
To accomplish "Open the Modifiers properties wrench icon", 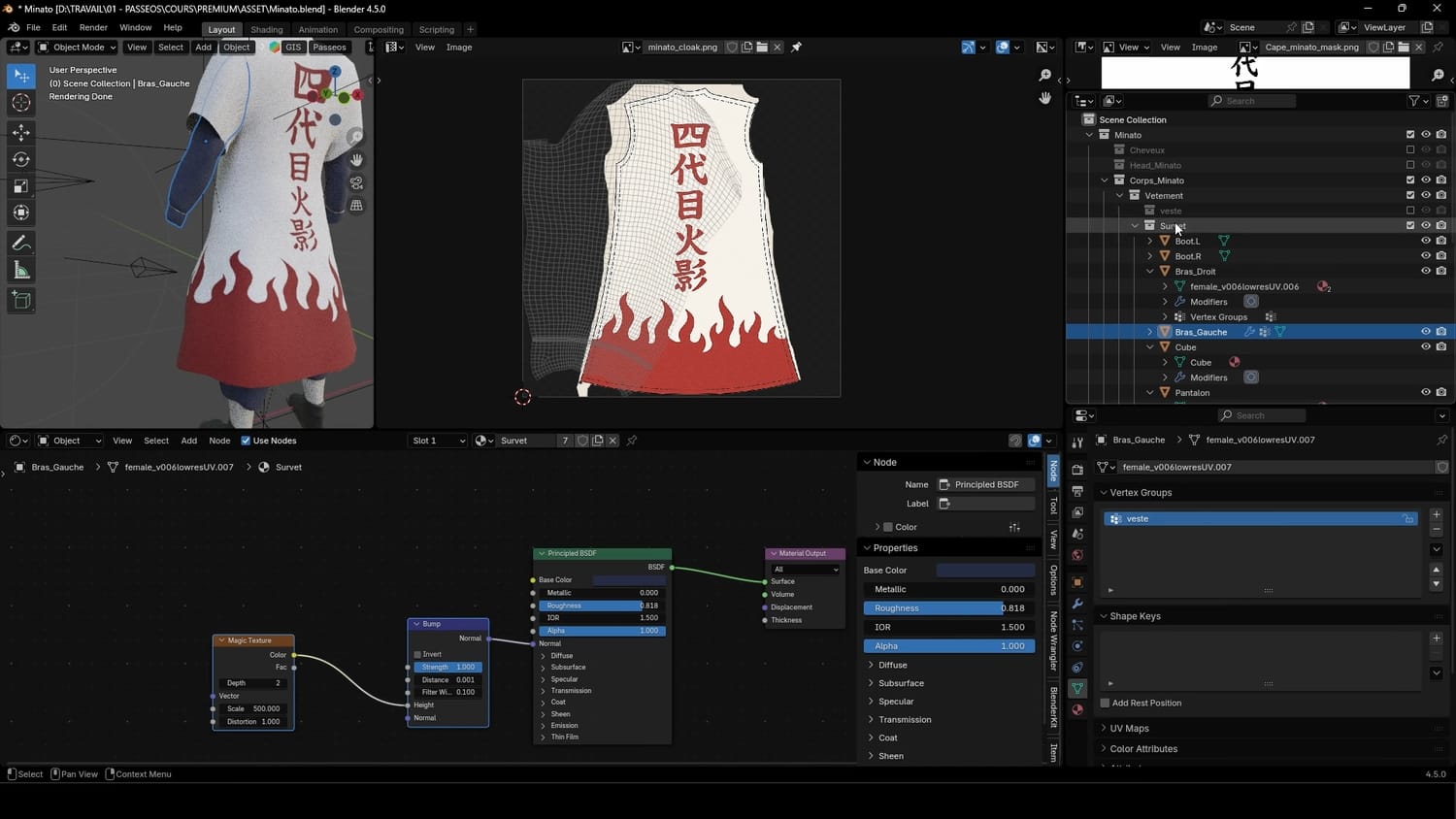I will [x=1077, y=604].
